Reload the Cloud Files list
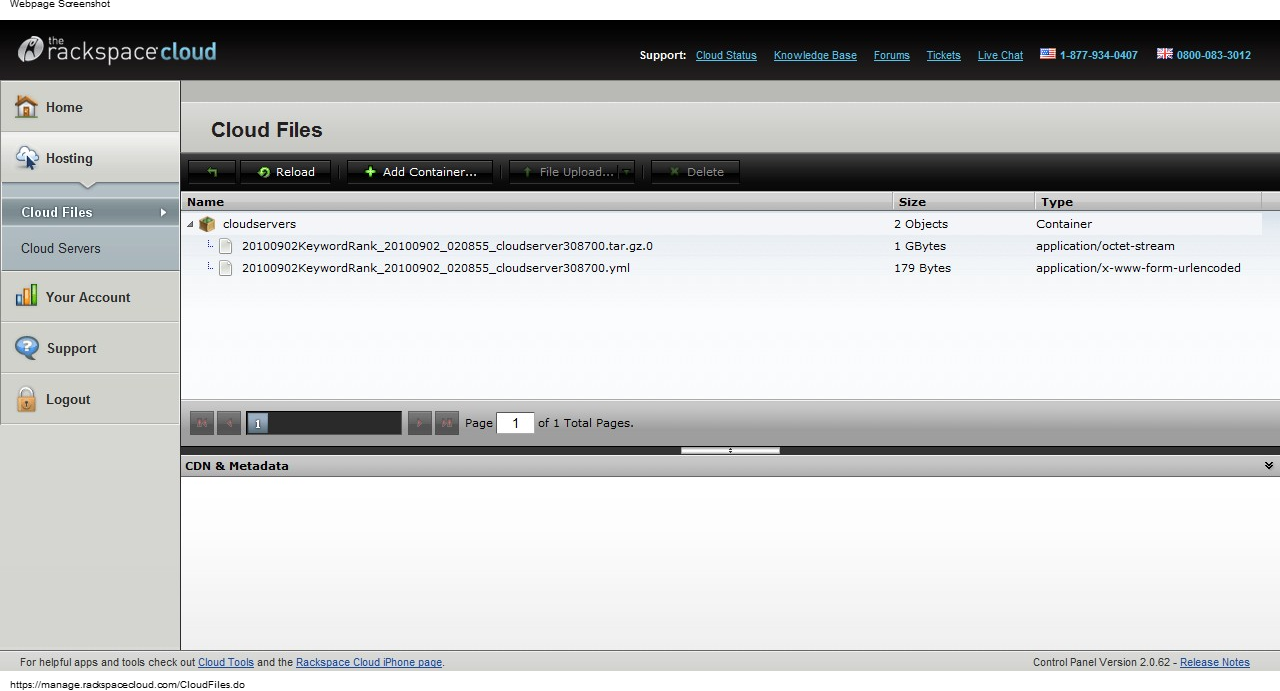 coord(287,172)
